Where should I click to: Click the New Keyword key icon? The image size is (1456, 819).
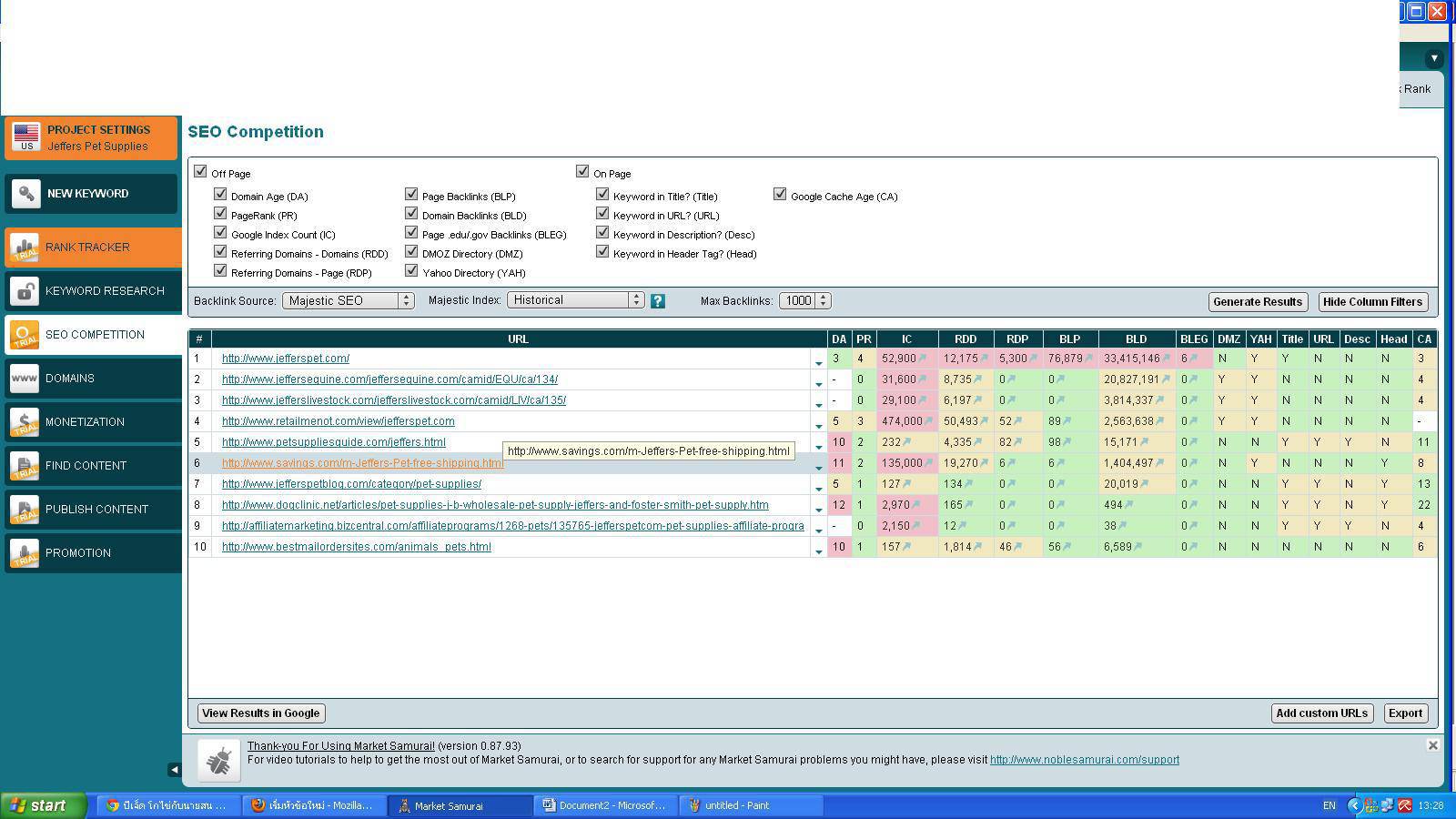(26, 194)
